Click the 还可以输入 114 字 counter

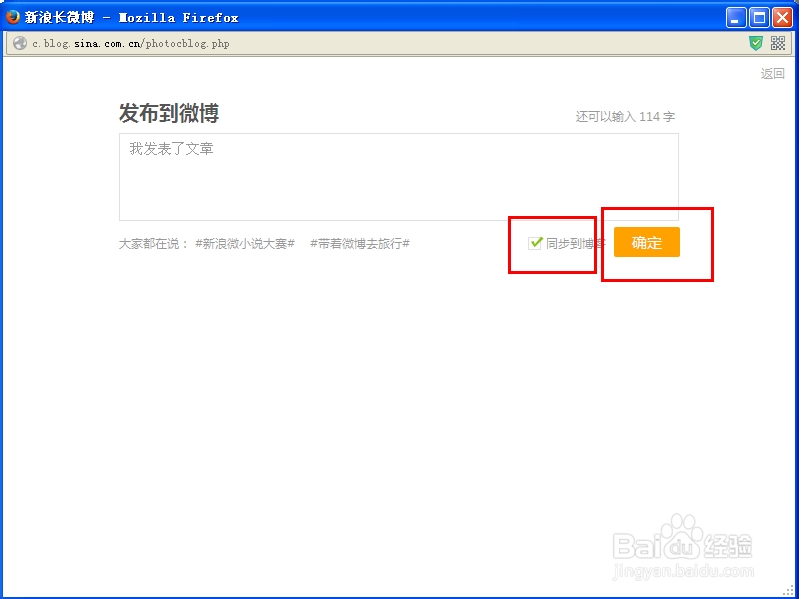[625, 117]
